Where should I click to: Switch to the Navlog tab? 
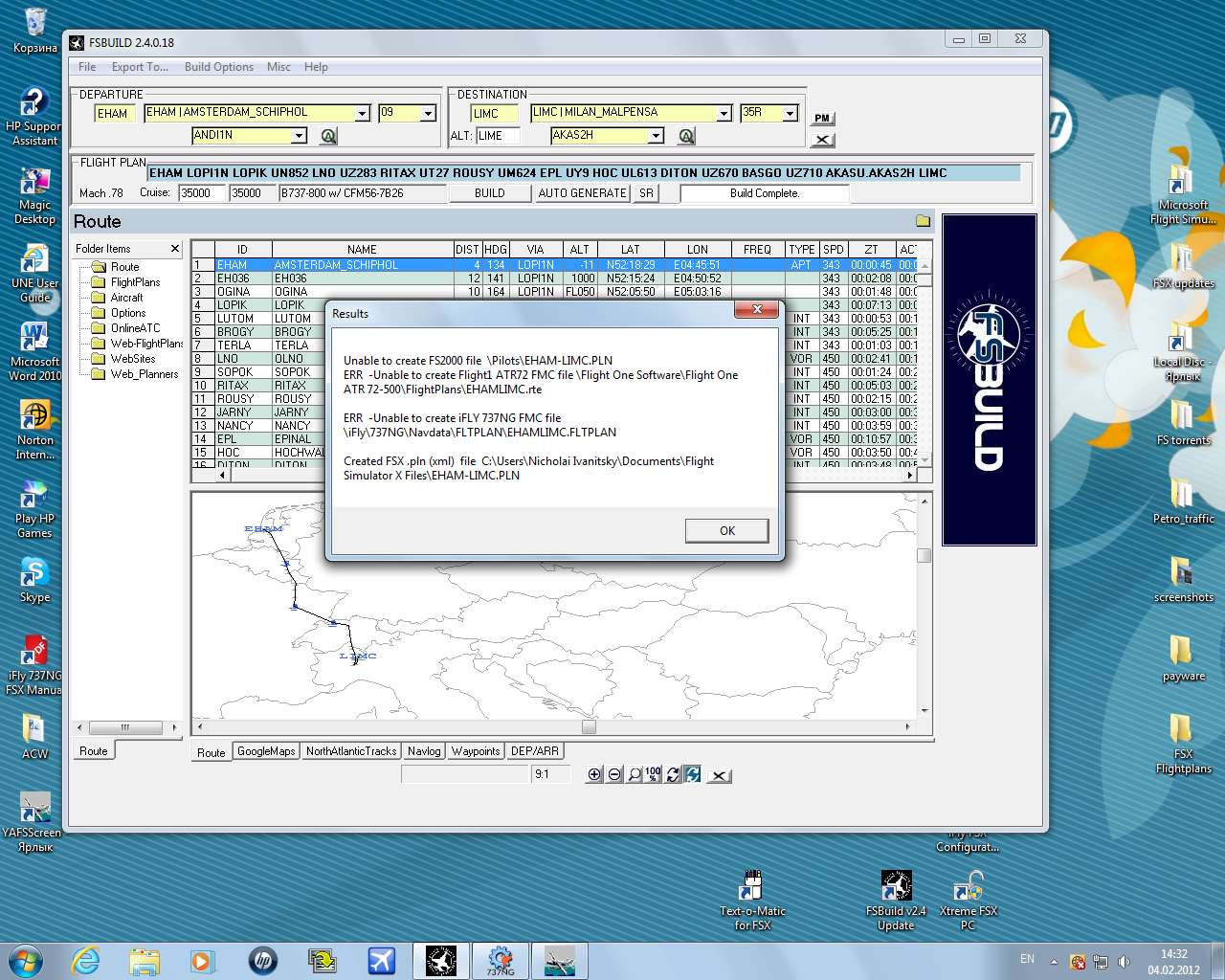pos(424,751)
